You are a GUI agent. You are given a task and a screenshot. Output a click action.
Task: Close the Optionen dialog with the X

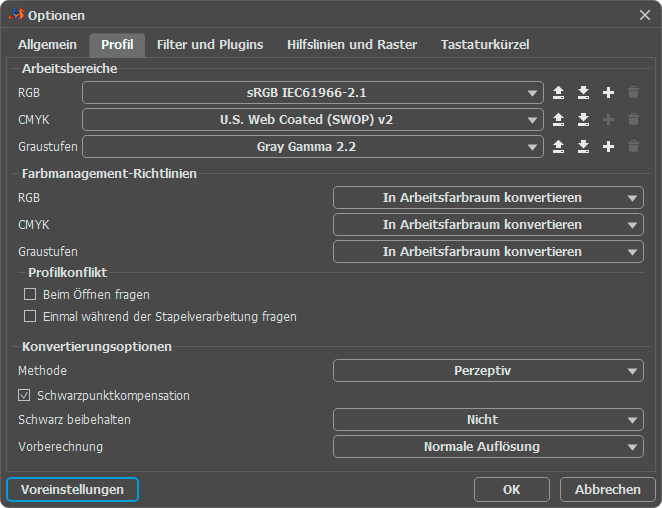(x=644, y=15)
